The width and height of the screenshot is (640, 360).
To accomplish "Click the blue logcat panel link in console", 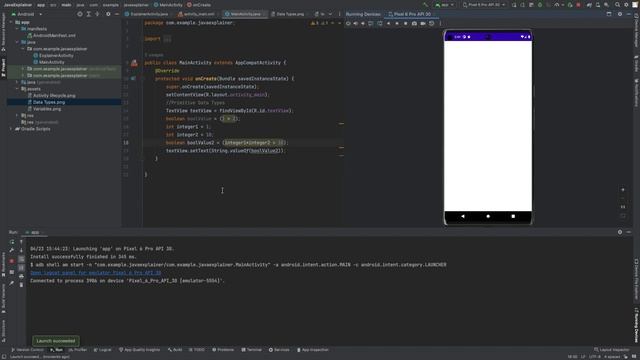I will click(96, 273).
